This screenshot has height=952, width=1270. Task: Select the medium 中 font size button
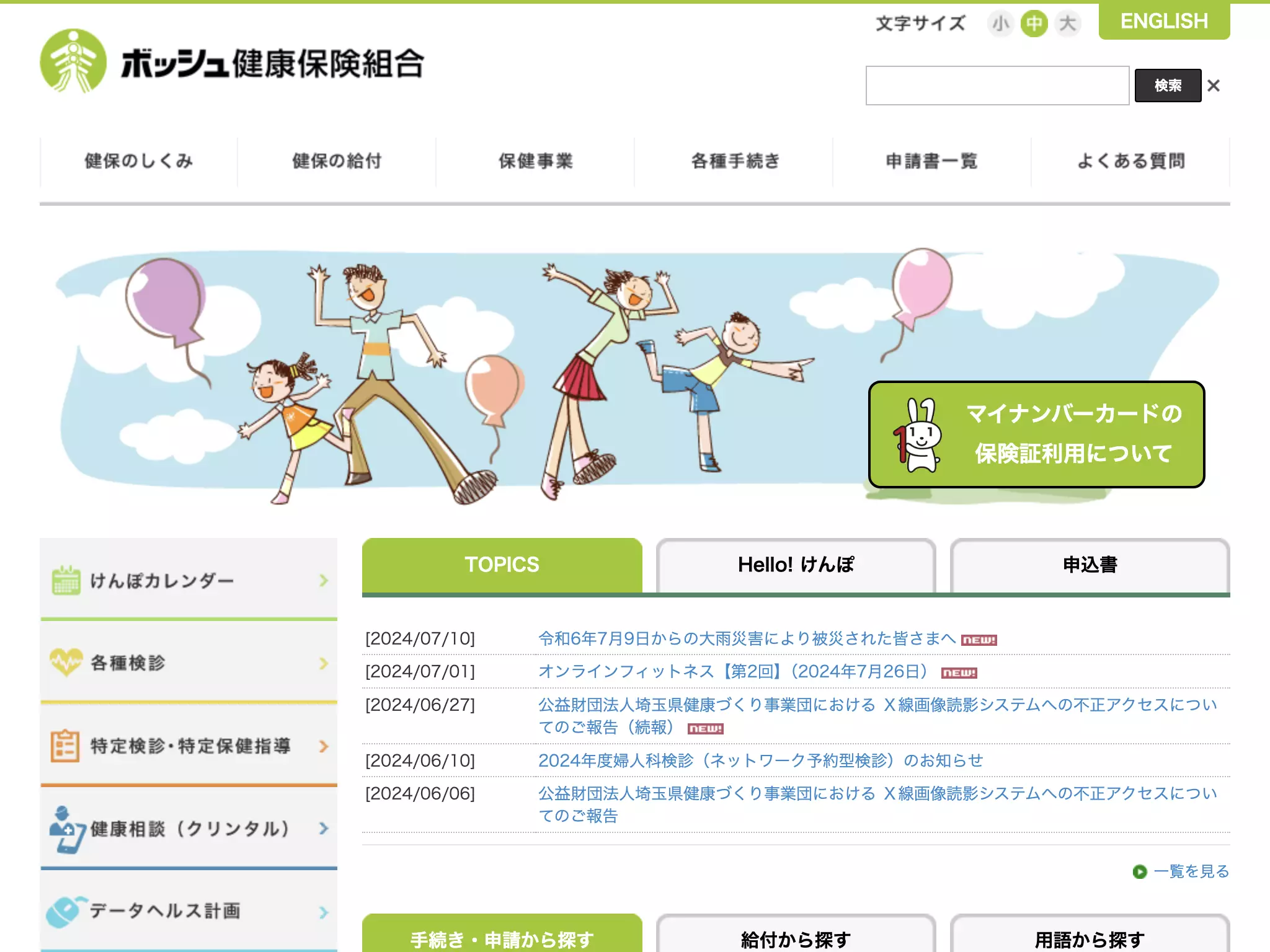tap(1034, 24)
